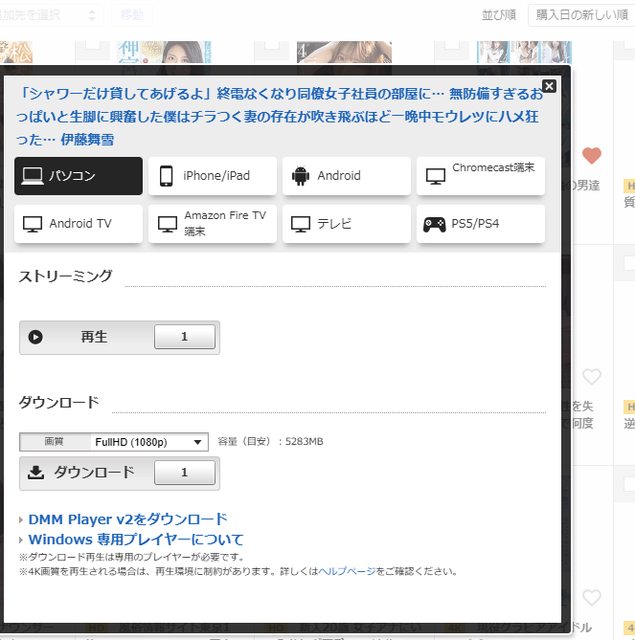
Task: Pick the PS5/PS4 gamepad icon
Action: point(434,224)
